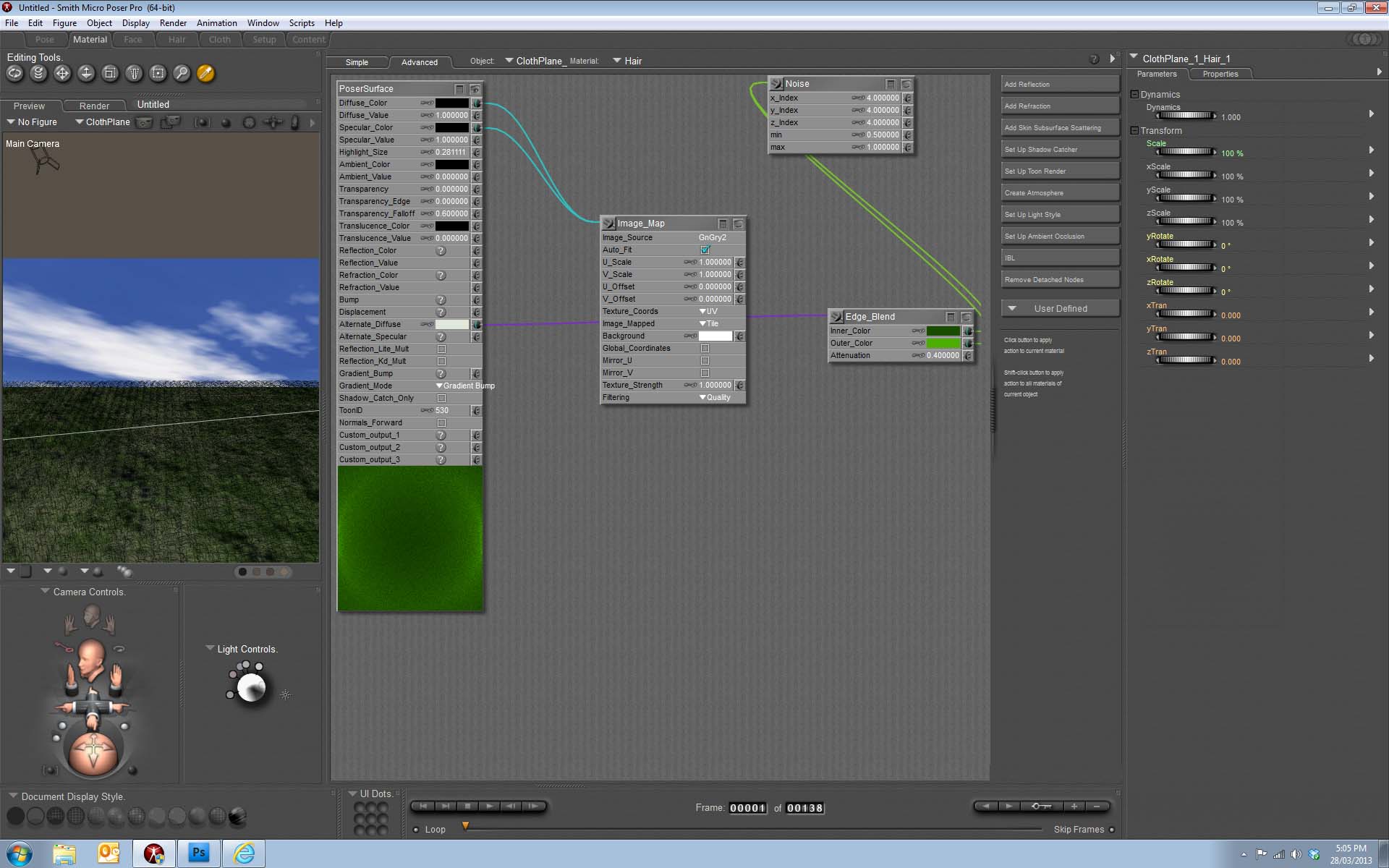
Task: Enable Mirror_U checkbox
Action: pyautogui.click(x=705, y=360)
